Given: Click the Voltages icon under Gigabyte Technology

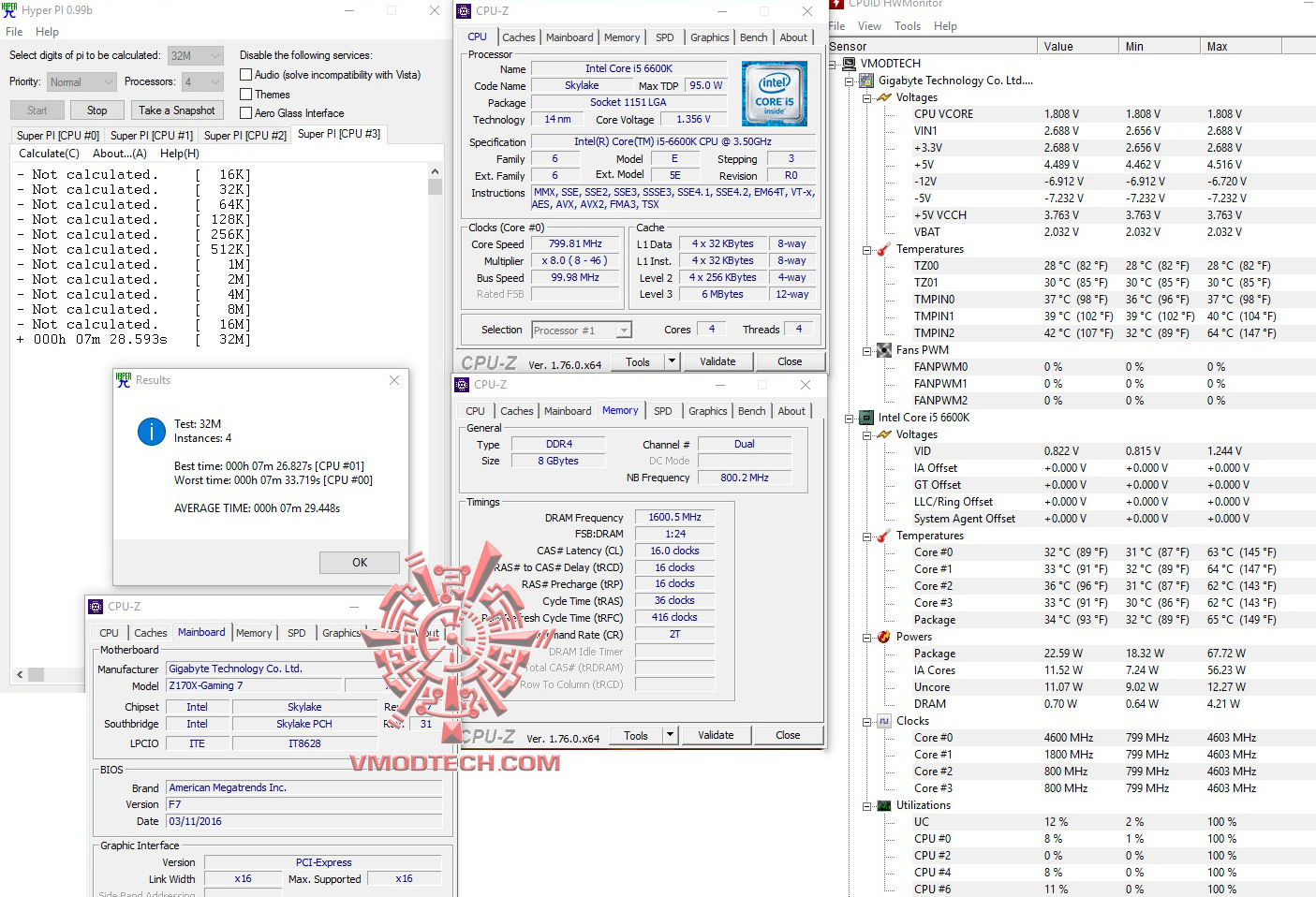Looking at the screenshot, I should click(884, 97).
